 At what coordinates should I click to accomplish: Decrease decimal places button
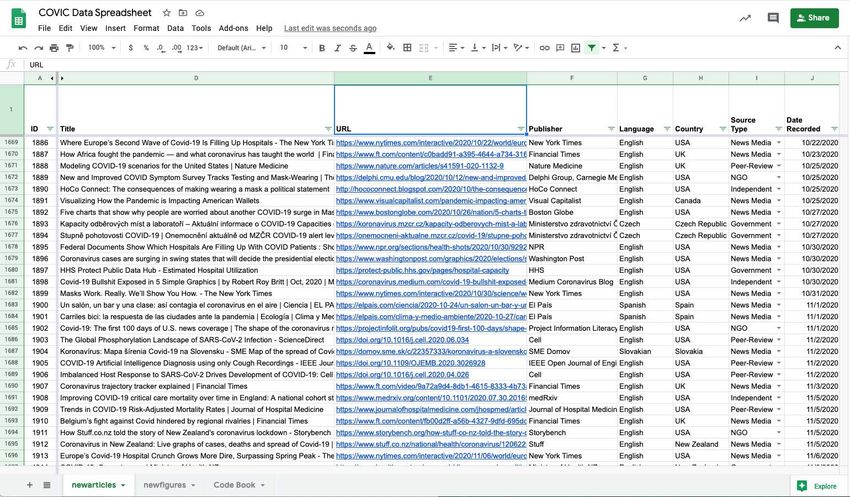pos(161,48)
